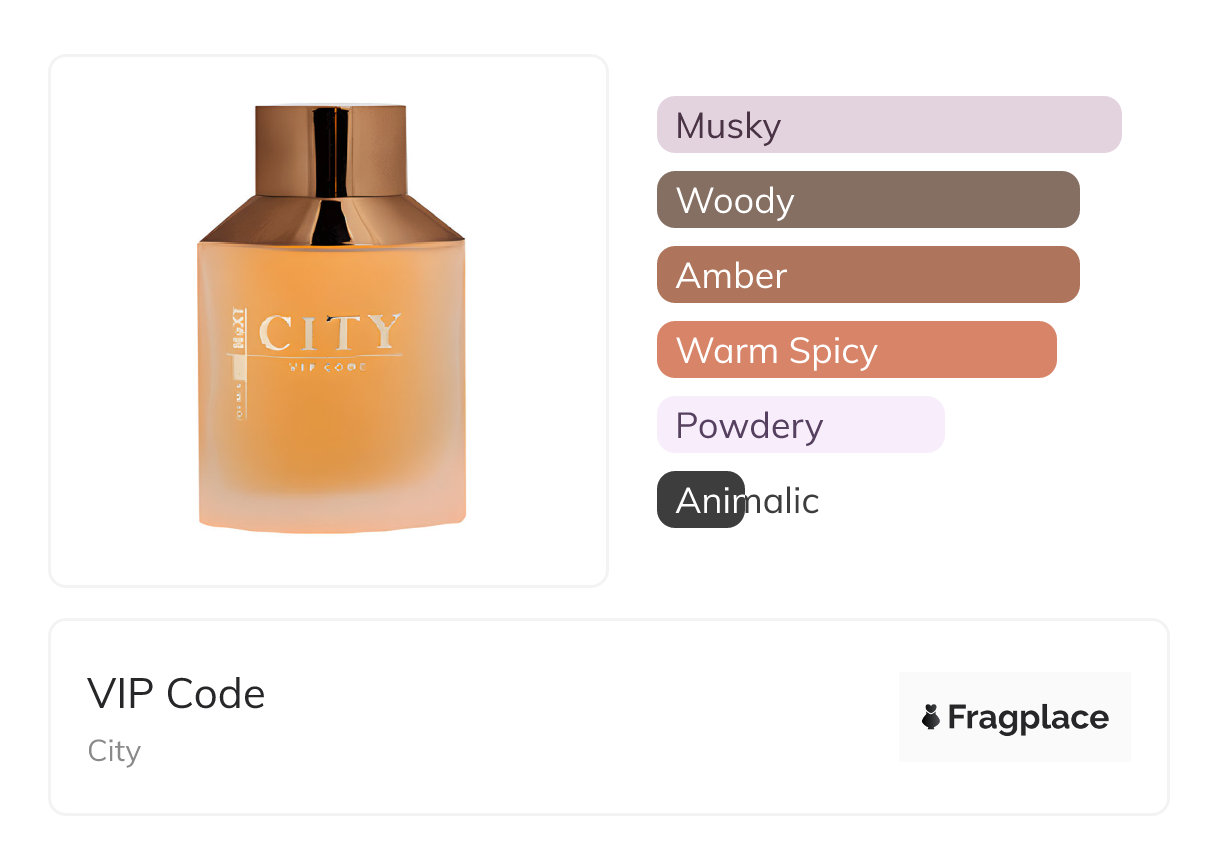Click the City brand name under the title

(x=114, y=751)
